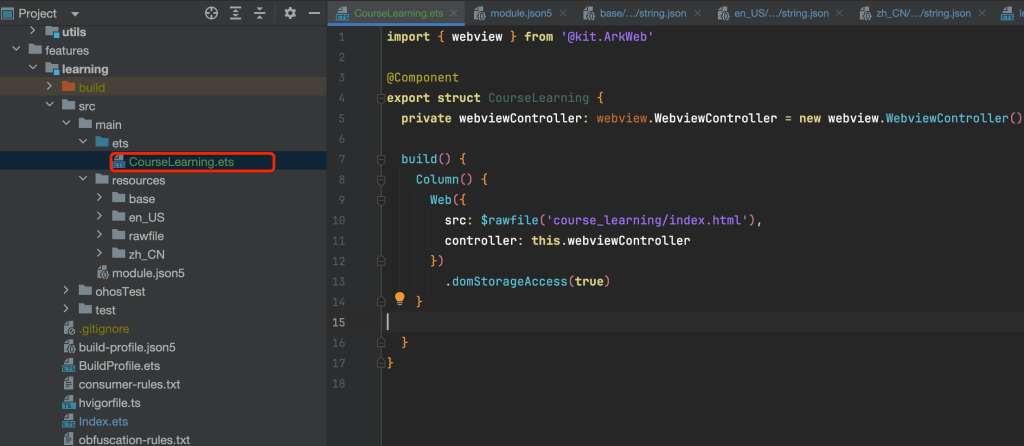The width and height of the screenshot is (1024, 446).
Task: Click the yellow lightbulb quick-fix icon
Action: 400,299
